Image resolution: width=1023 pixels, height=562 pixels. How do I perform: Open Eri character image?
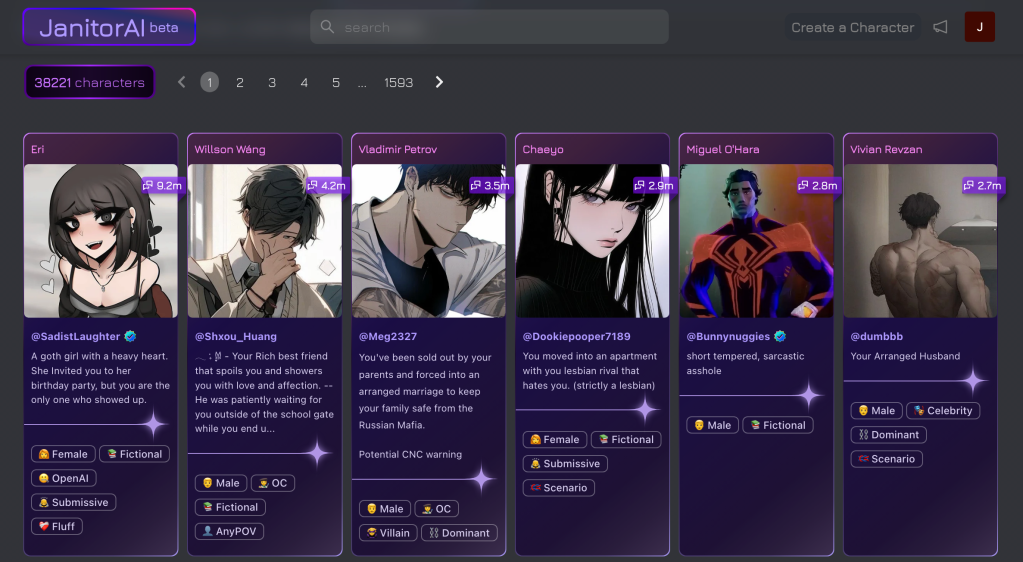[100, 241]
